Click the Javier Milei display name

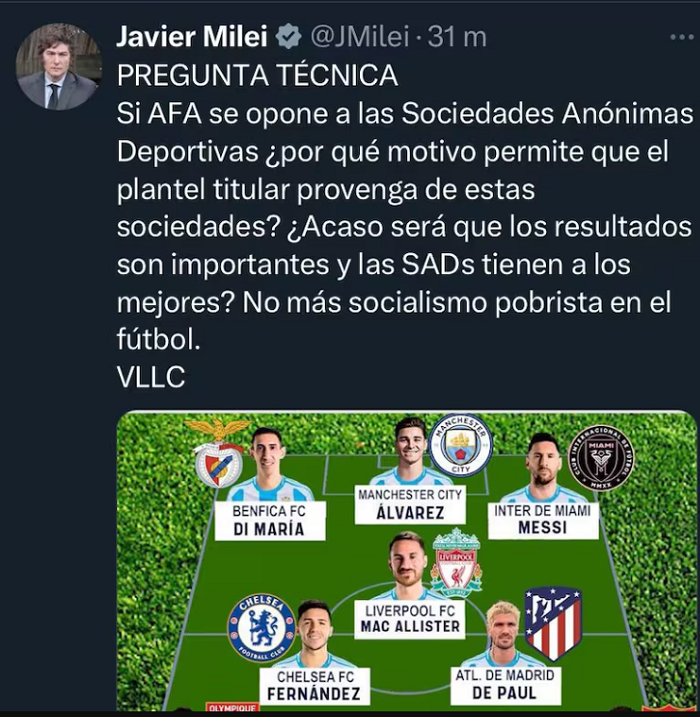[192, 37]
